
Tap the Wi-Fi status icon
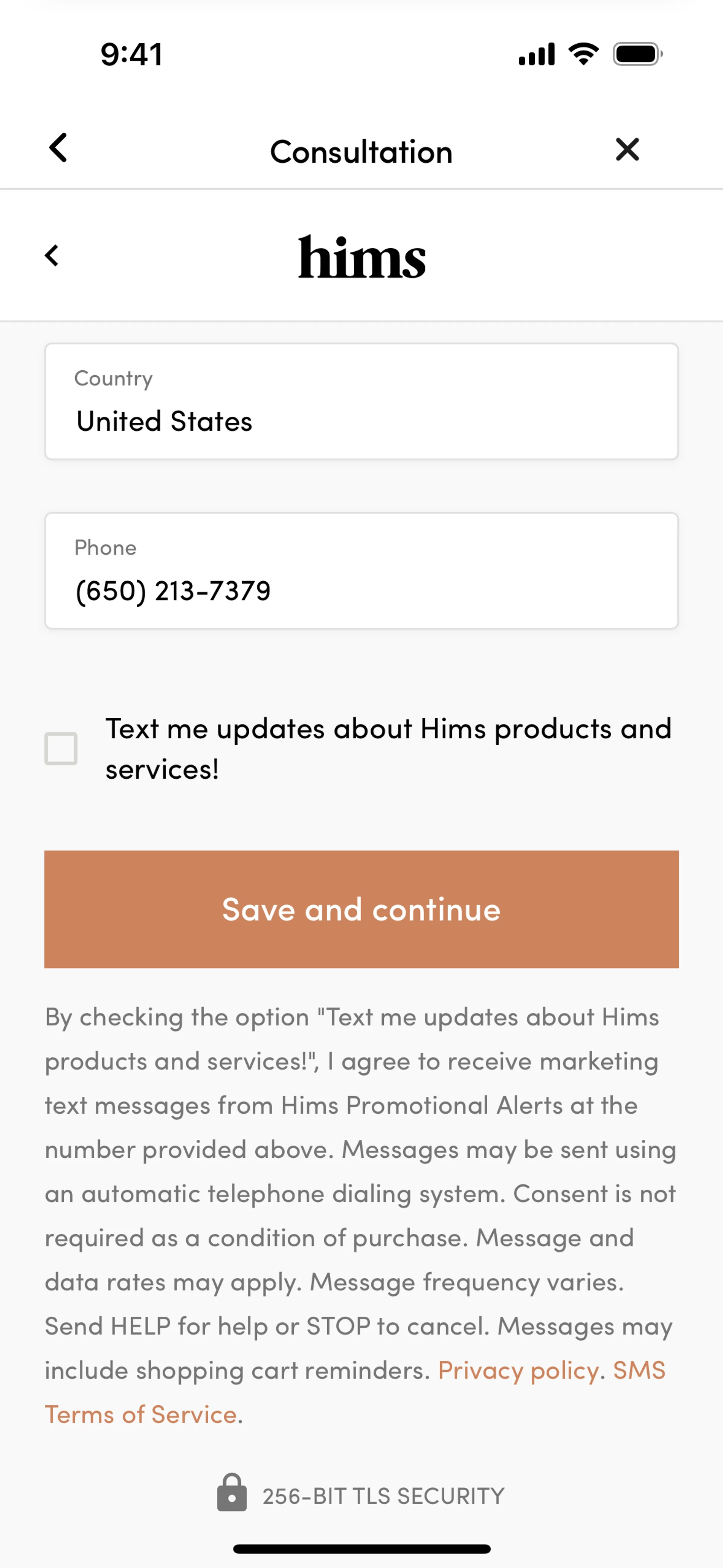583,54
